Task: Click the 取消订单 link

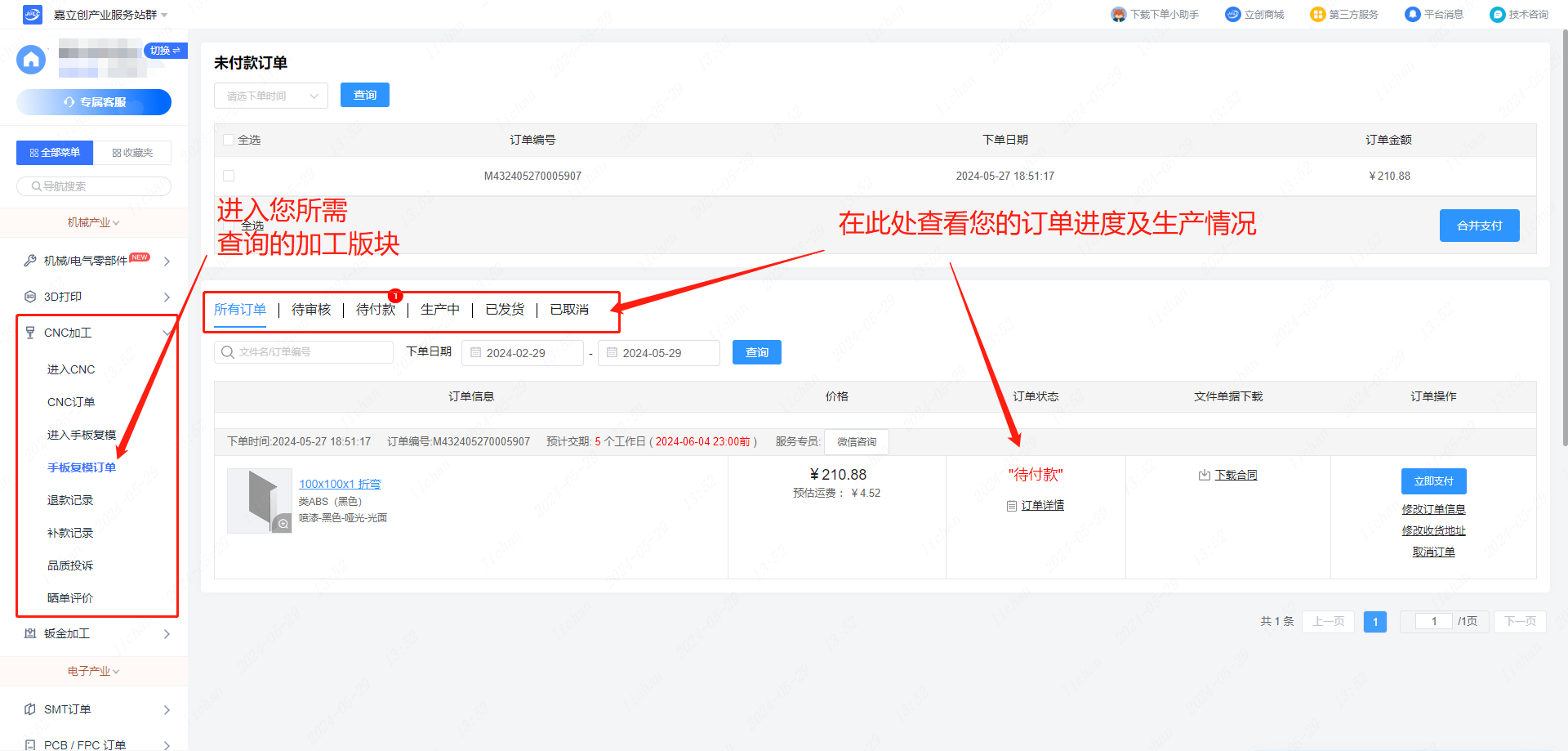Action: [x=1434, y=552]
